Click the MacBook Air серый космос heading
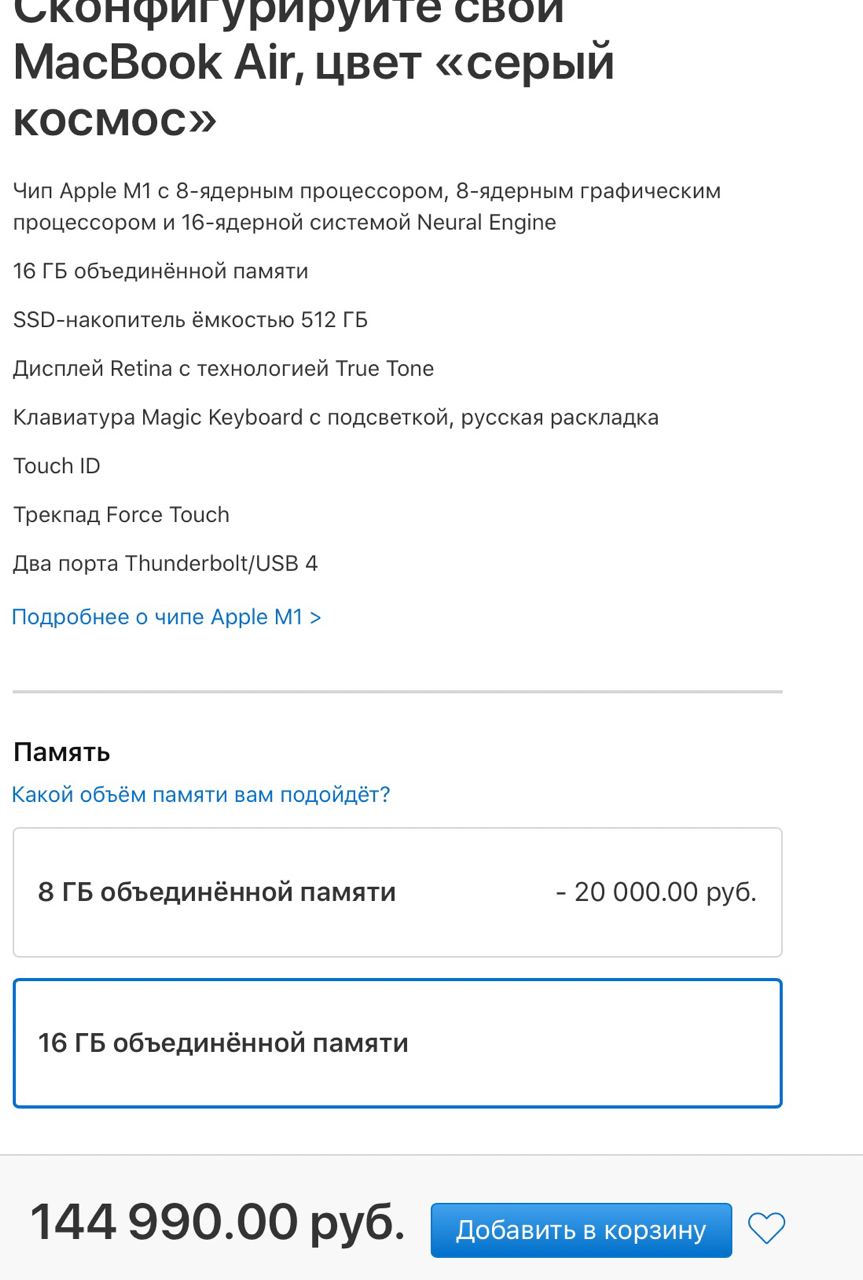The image size is (863, 1280). pos(313,64)
